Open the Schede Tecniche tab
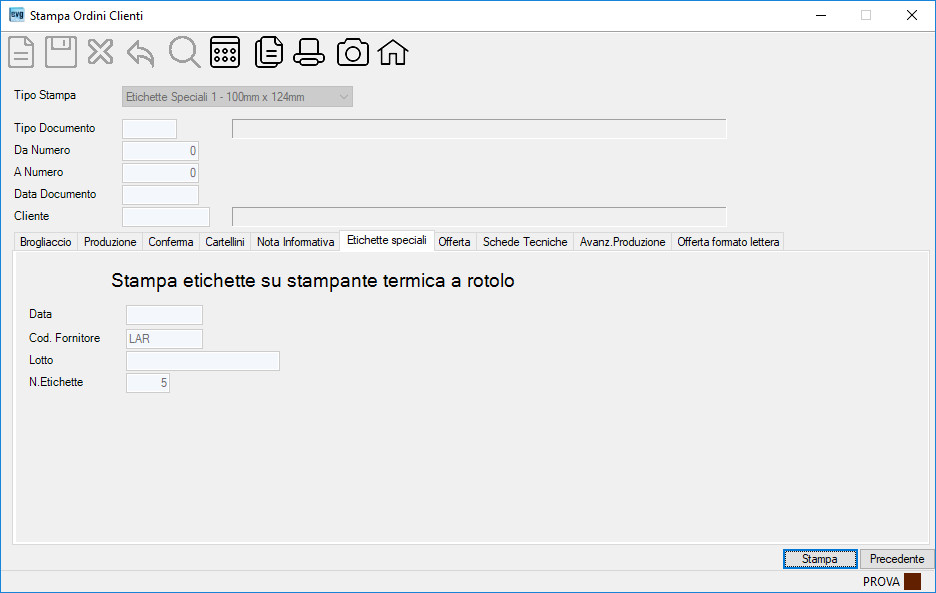This screenshot has width=936, height=593. point(525,242)
